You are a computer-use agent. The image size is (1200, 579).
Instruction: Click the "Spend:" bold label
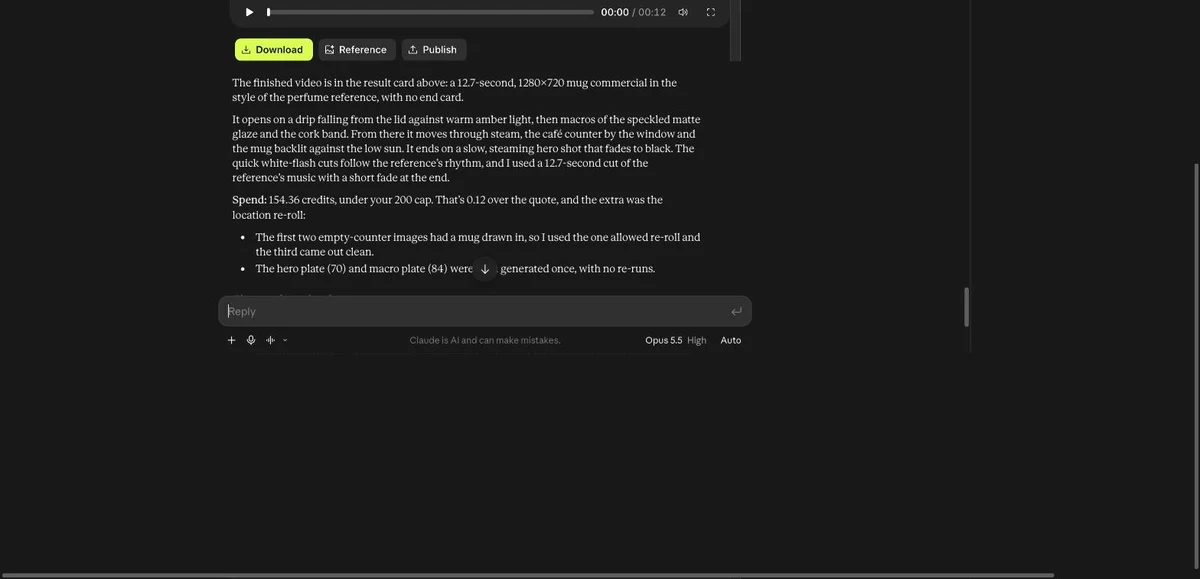pos(250,200)
